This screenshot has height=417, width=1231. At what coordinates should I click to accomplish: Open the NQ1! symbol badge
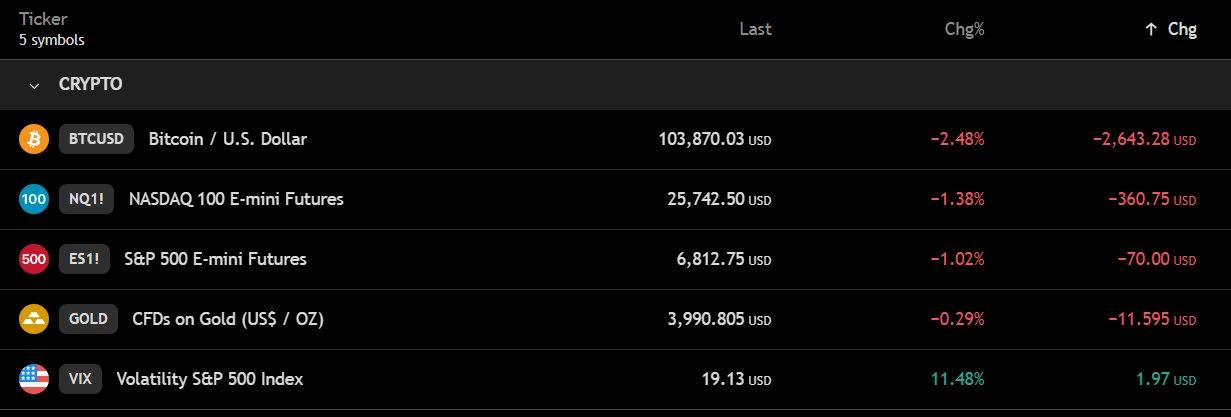coord(84,199)
